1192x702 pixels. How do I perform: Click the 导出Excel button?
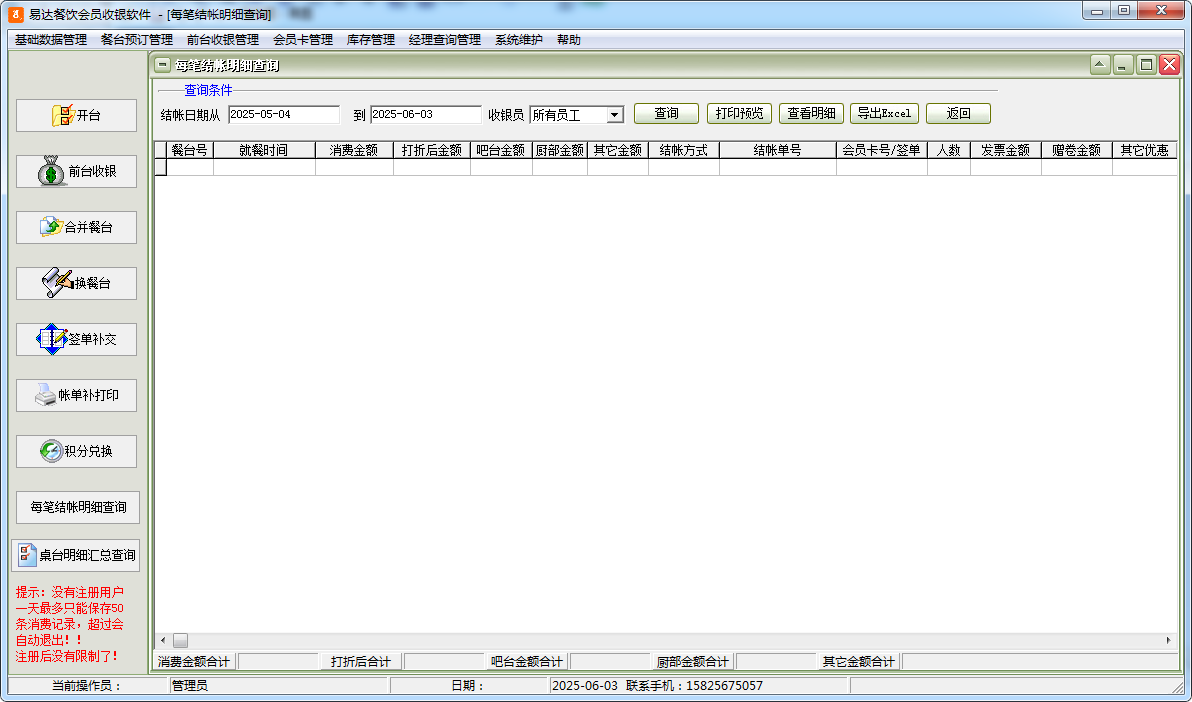click(884, 114)
